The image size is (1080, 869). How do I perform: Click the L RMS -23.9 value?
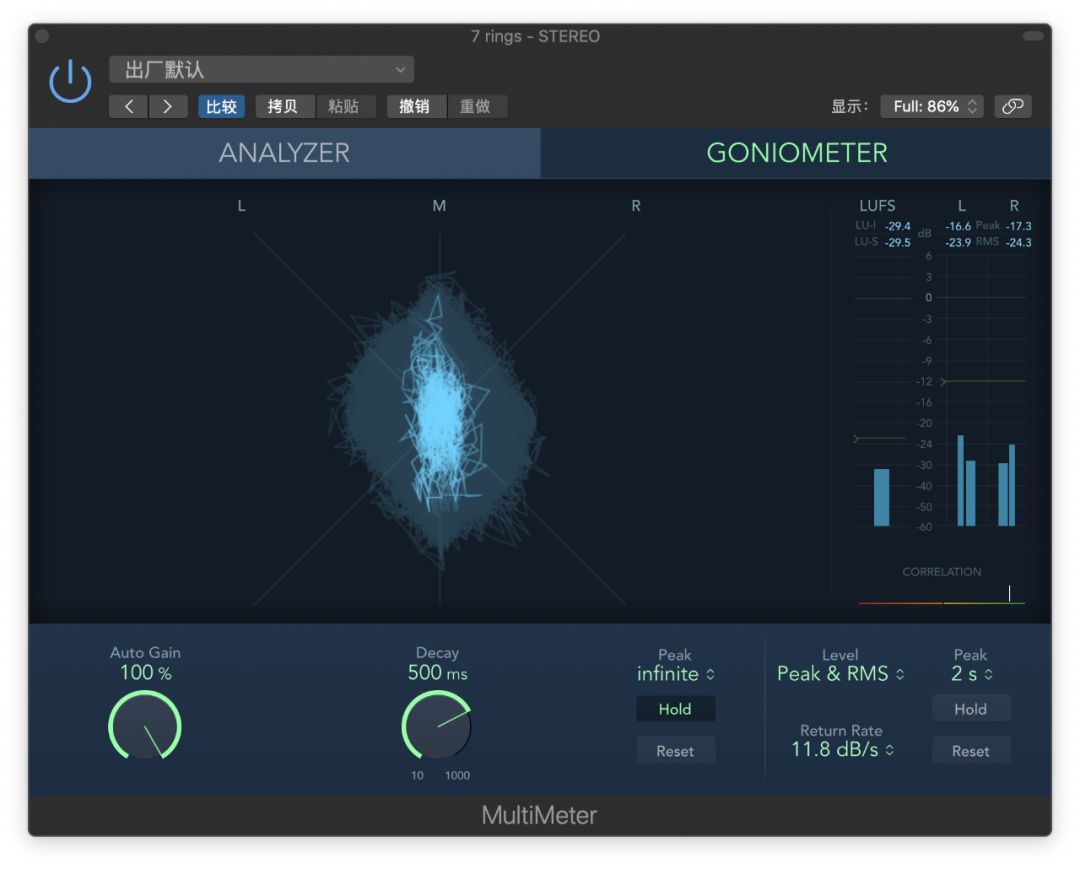coord(958,242)
